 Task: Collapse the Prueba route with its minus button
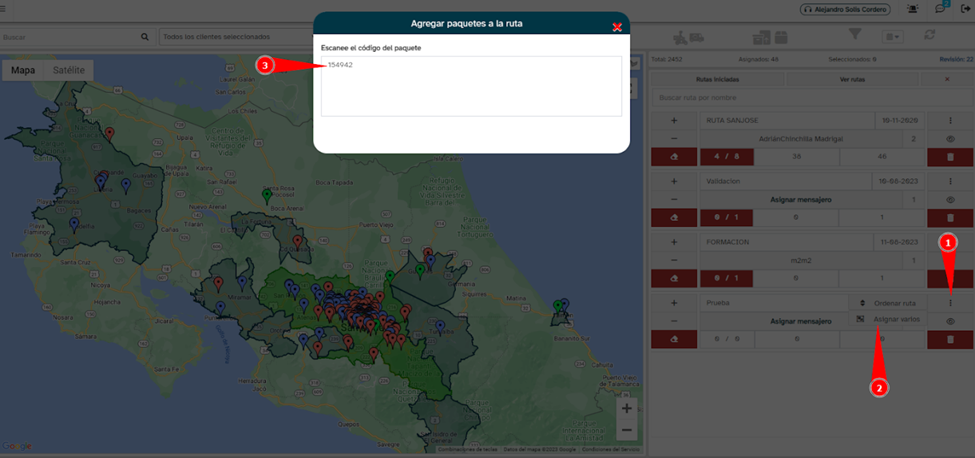pyautogui.click(x=674, y=321)
